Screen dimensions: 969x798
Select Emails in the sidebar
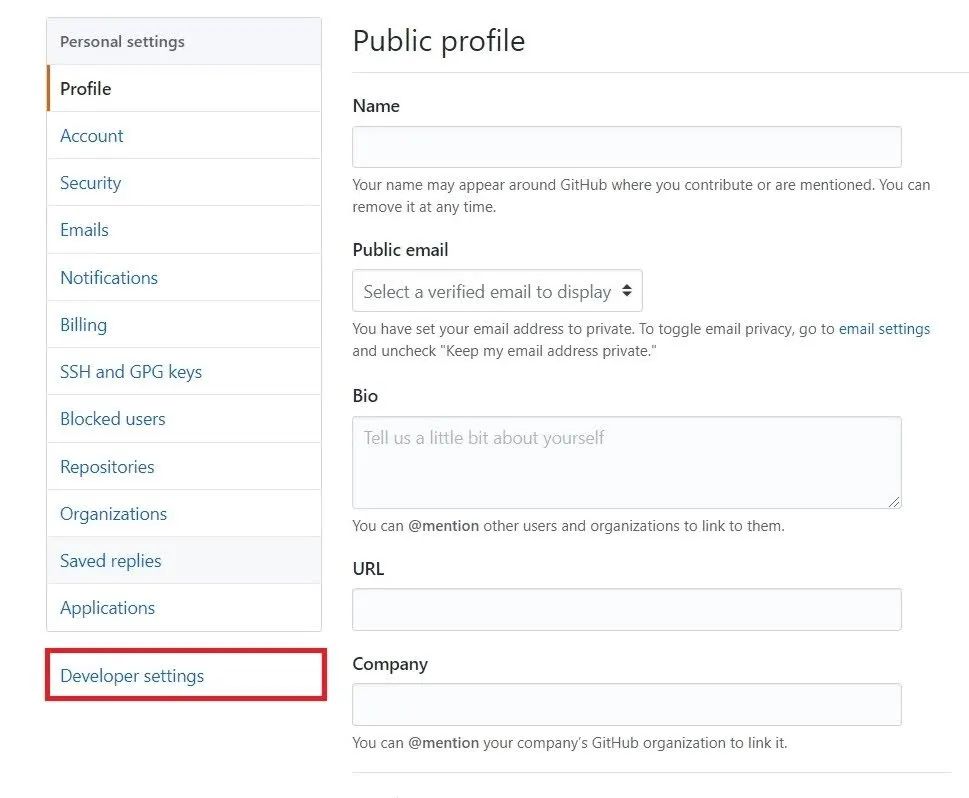click(x=184, y=229)
